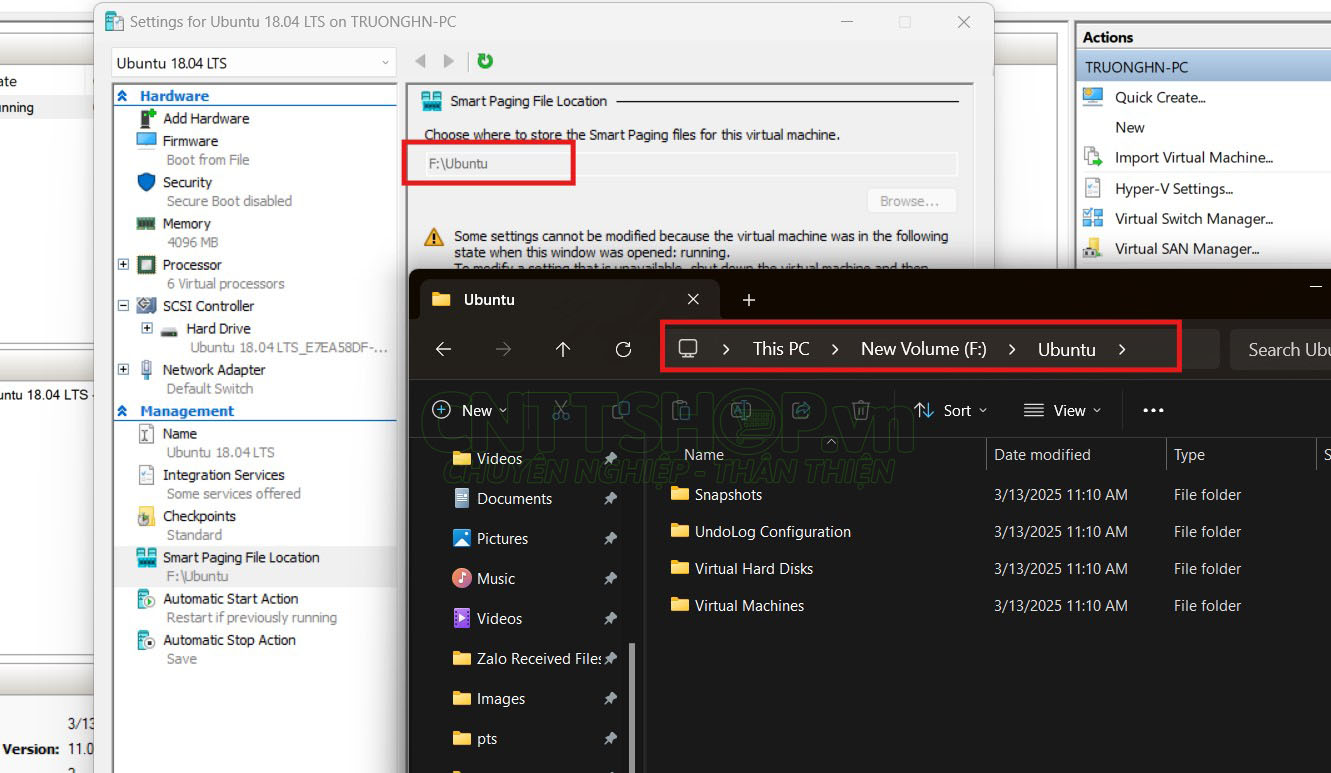Open the Security settings item
The width and height of the screenshot is (1331, 773).
click(x=187, y=182)
